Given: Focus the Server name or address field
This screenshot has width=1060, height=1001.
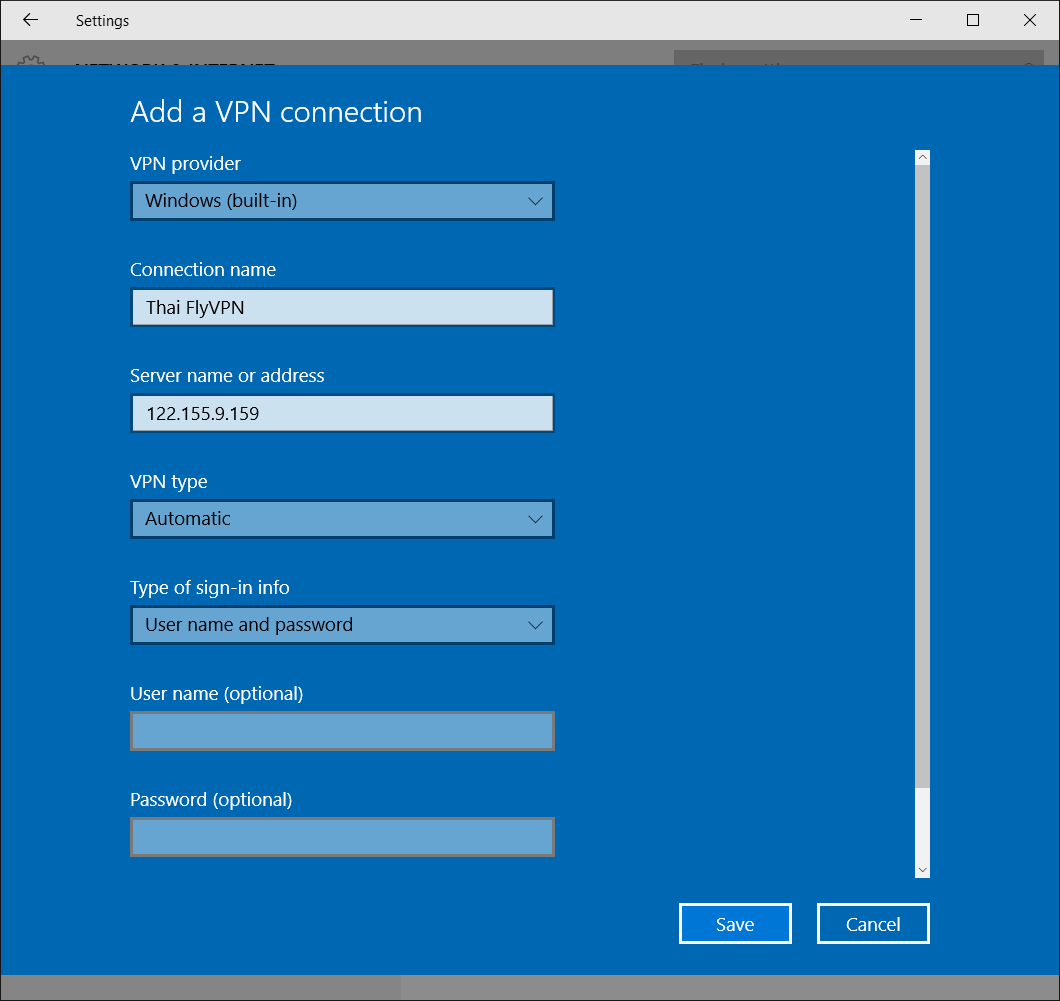Looking at the screenshot, I should click(342, 413).
